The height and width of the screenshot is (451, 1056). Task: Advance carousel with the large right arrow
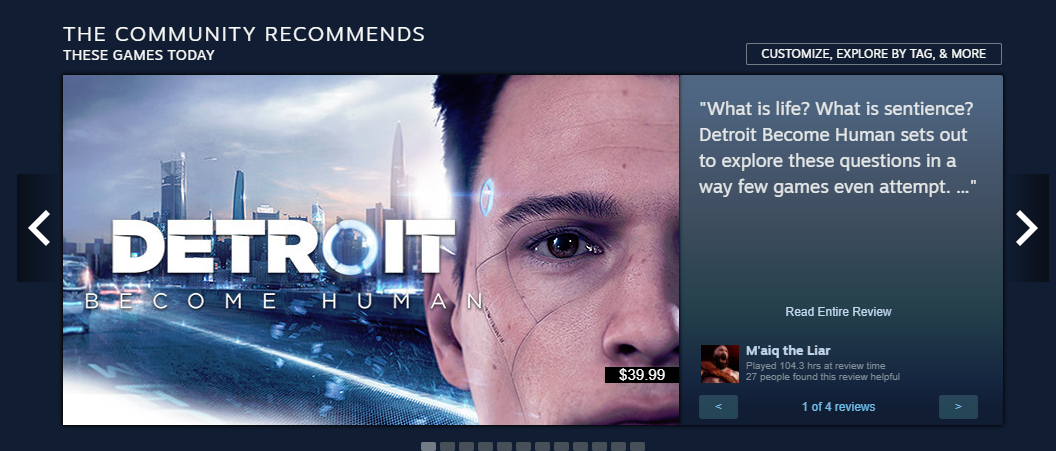[1026, 228]
